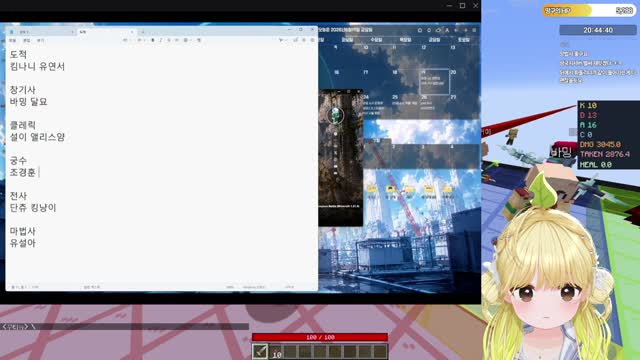Toggle bold formatting in Notepad toolbar
The height and width of the screenshot is (360, 640).
point(153,40)
